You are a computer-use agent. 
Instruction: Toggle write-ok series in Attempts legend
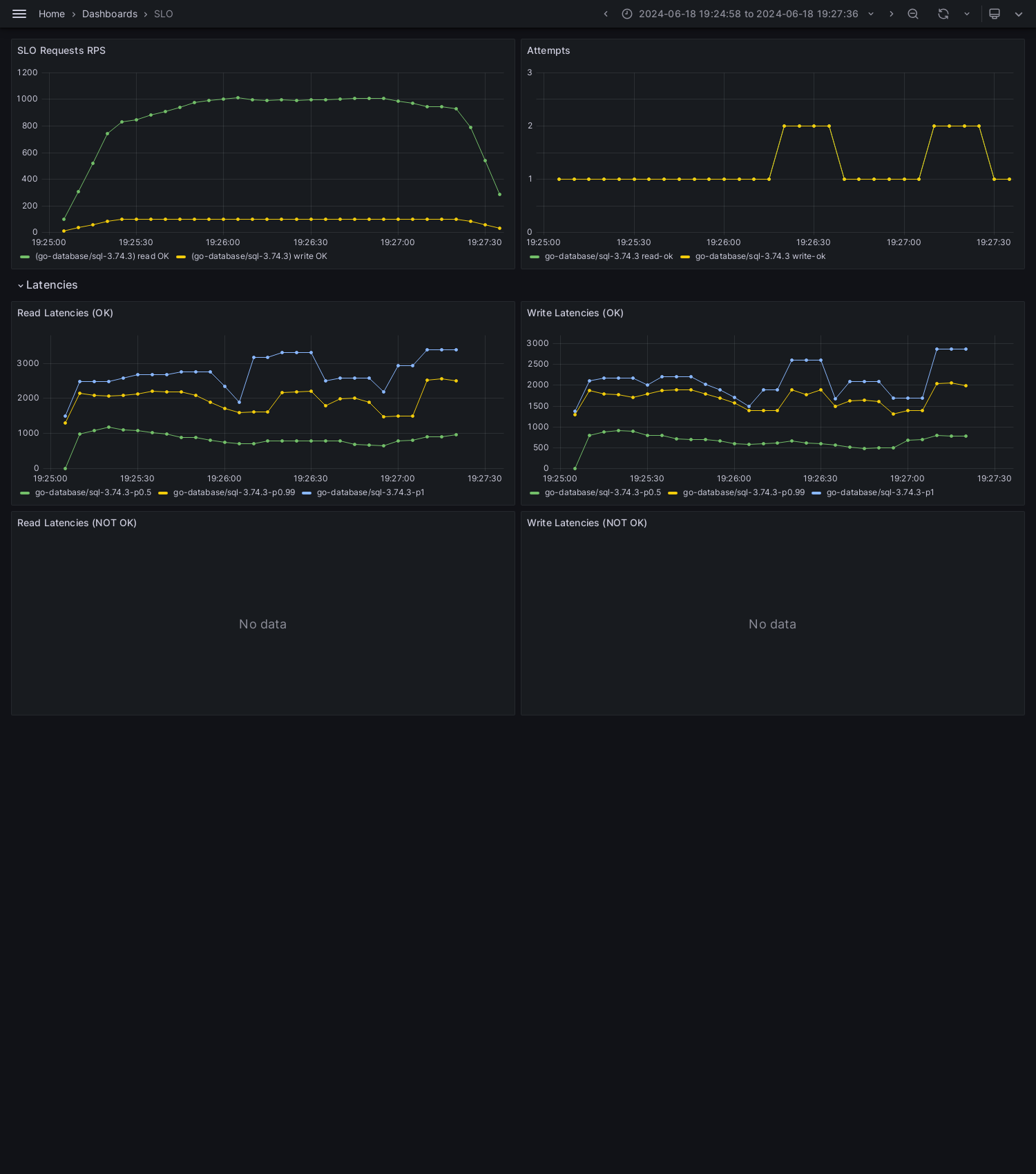[x=760, y=256]
